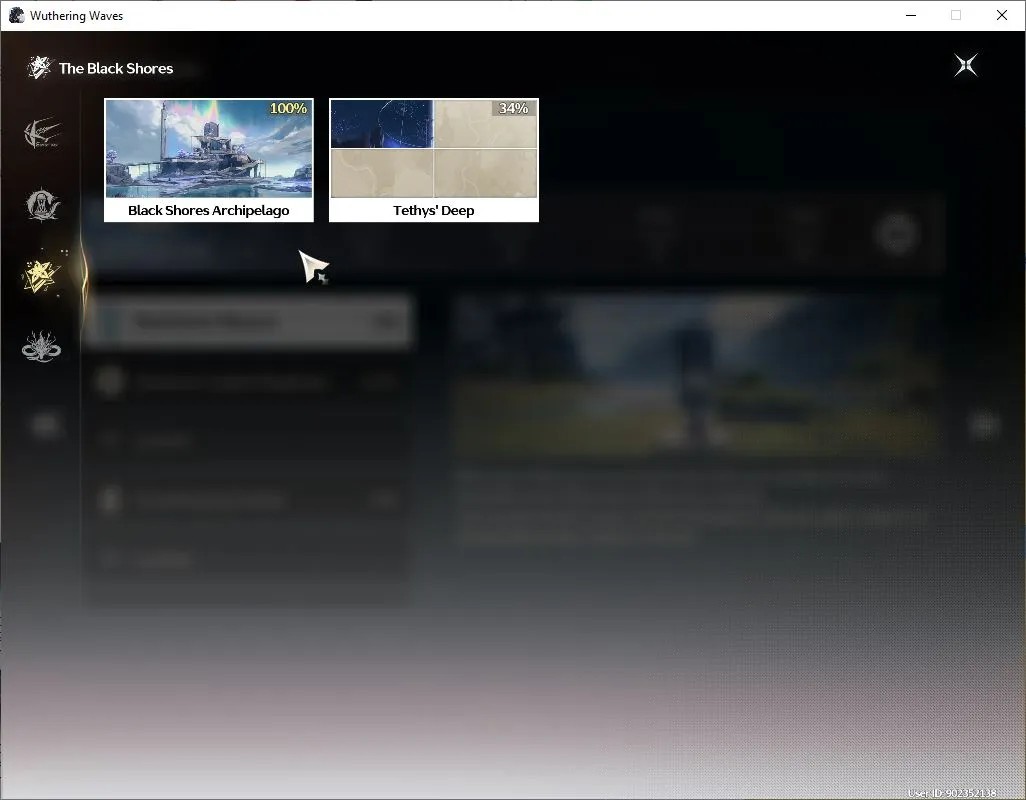Click The Black Shores title text
1026x800 pixels.
[116, 68]
